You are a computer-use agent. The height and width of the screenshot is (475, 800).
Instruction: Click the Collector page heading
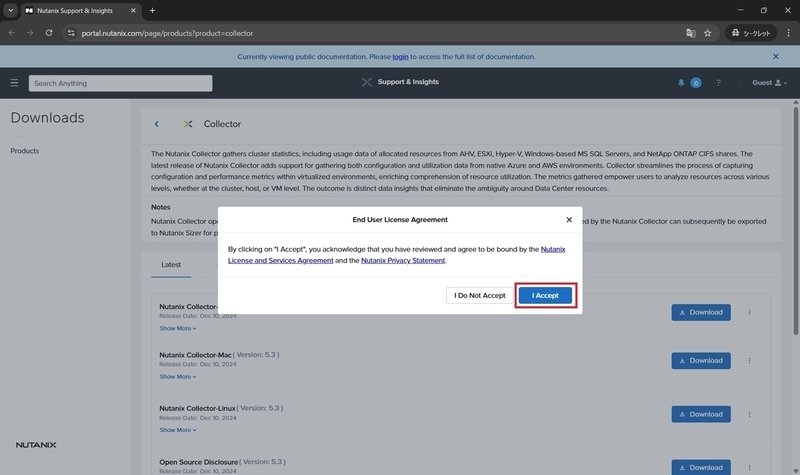(222, 124)
